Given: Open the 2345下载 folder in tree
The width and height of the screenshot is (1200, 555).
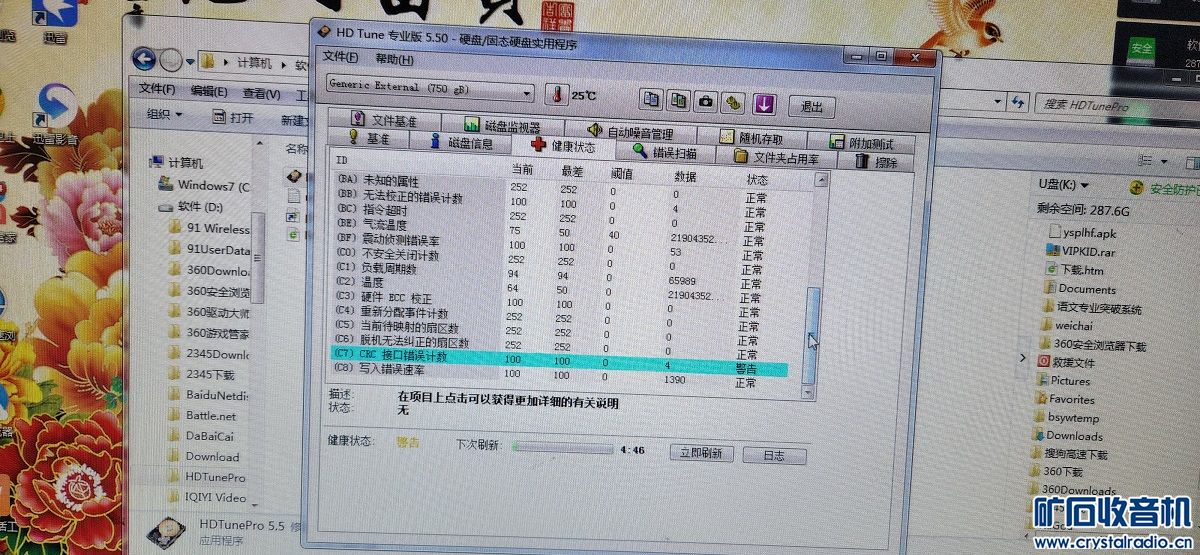Looking at the screenshot, I should tap(201, 375).
